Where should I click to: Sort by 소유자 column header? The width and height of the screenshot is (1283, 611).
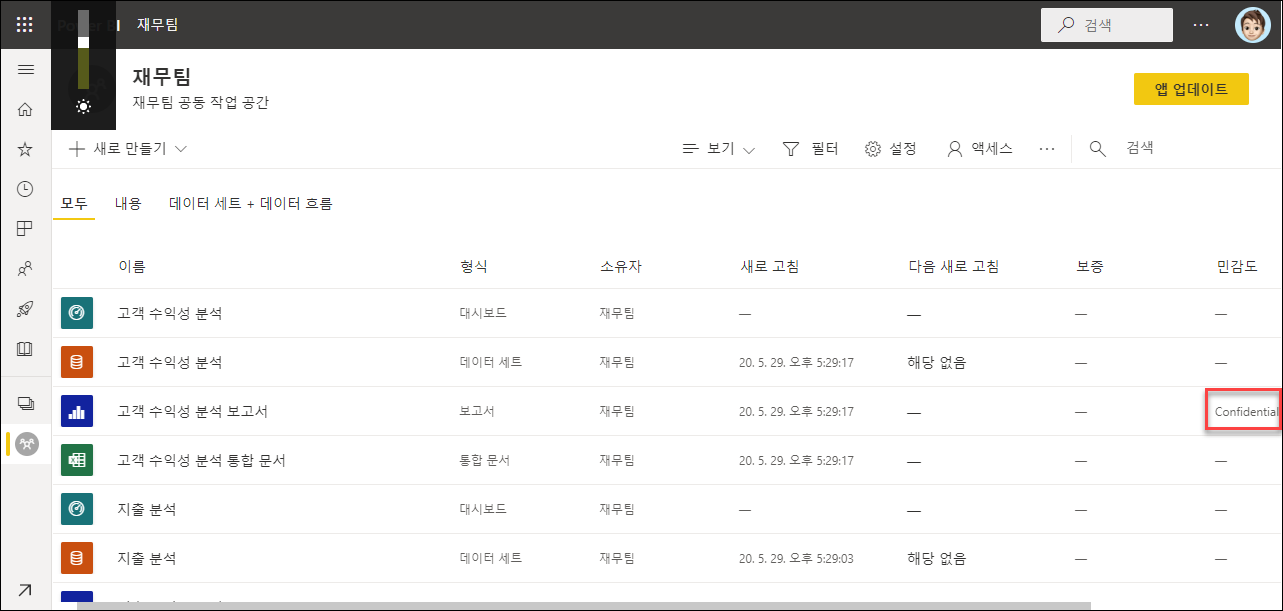620,266
